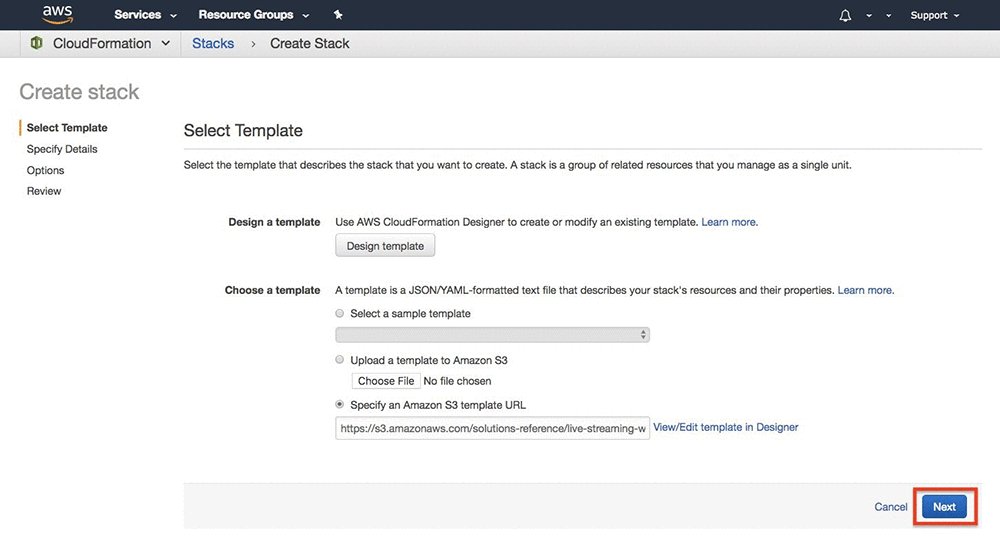Select the sample template radio button
Viewport: 1000px width, 554px height.
339,313
